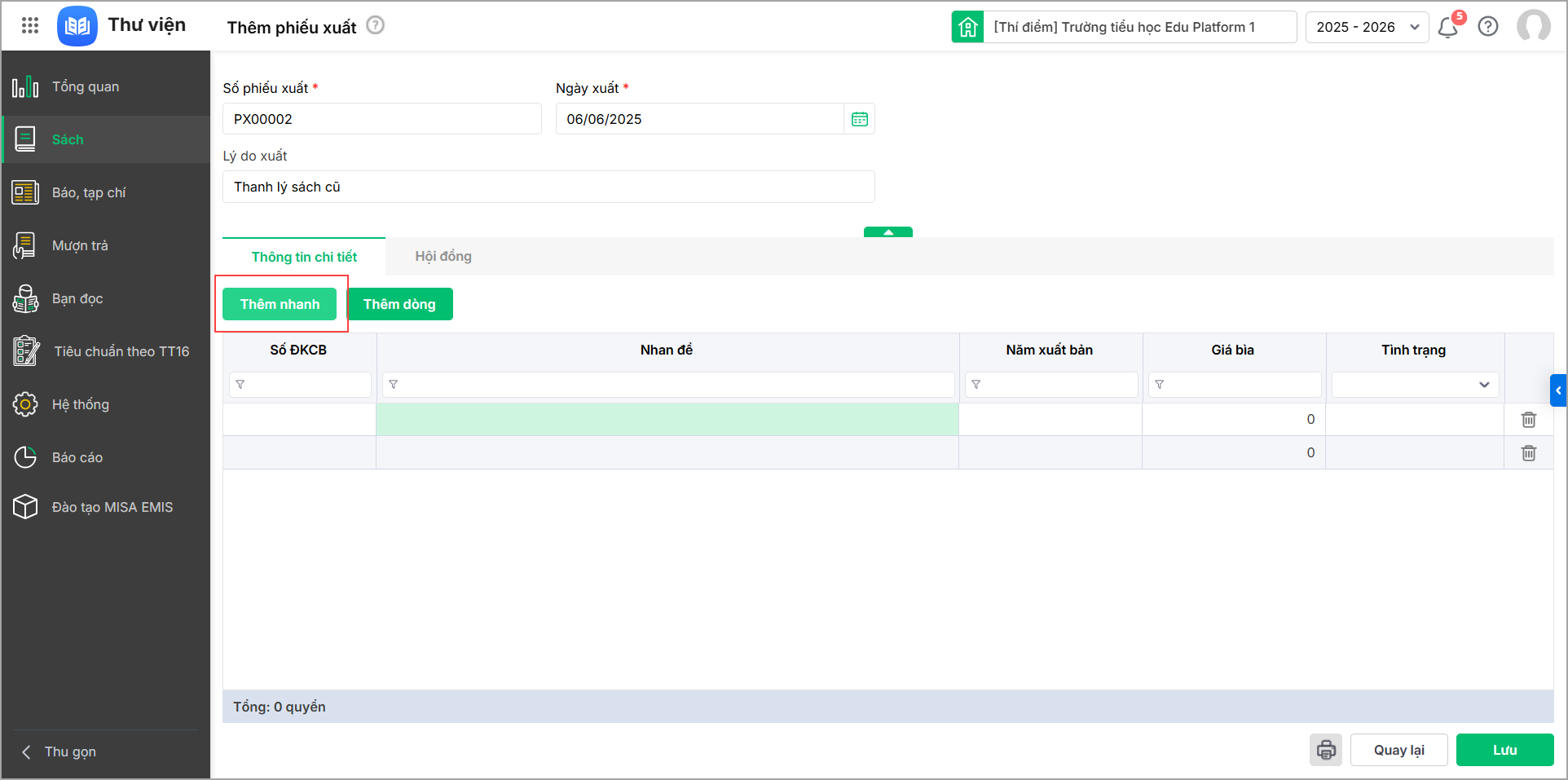Collapse sidebar with Thu gọn
The height and width of the screenshot is (780, 1568).
59,751
